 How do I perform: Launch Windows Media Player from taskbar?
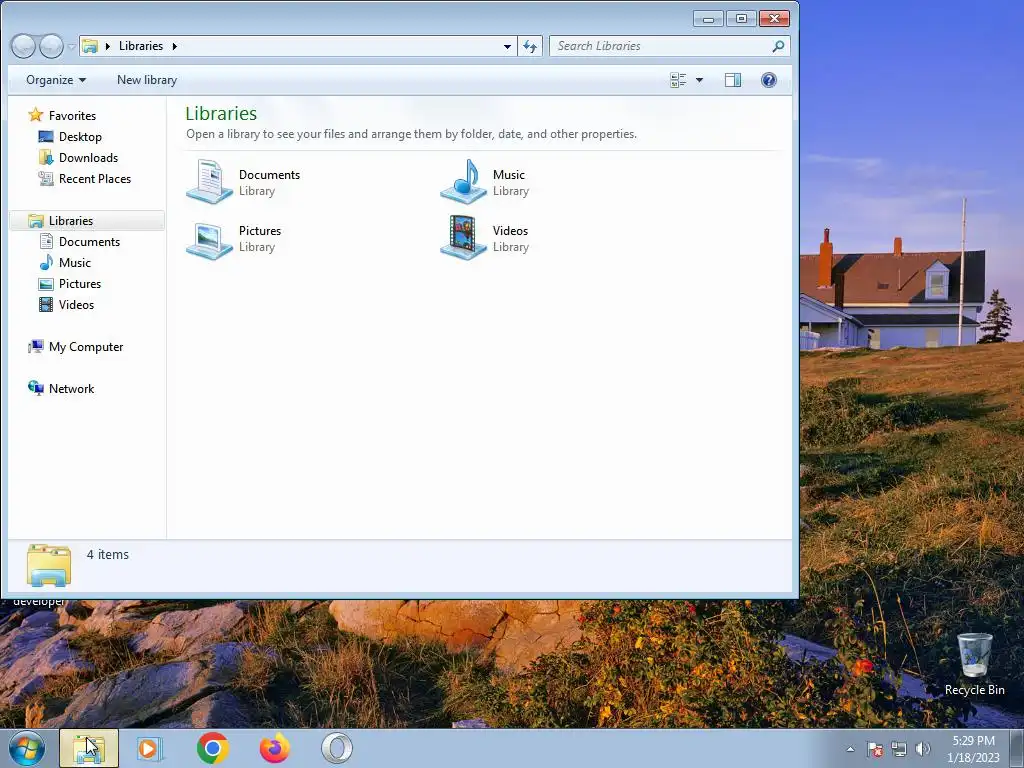[150, 748]
